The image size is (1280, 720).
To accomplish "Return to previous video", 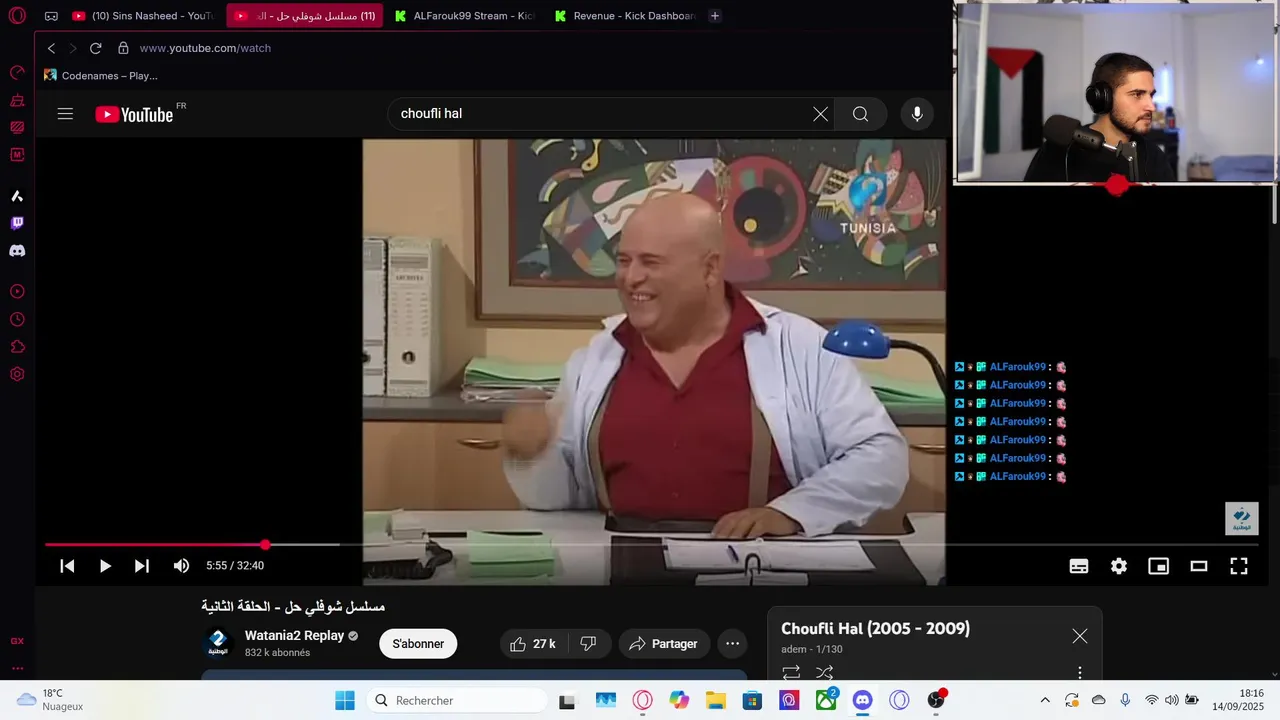I will pos(67,566).
